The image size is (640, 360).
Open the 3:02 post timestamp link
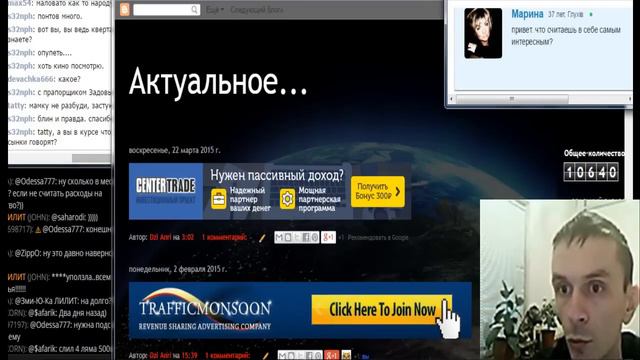[x=187, y=237]
